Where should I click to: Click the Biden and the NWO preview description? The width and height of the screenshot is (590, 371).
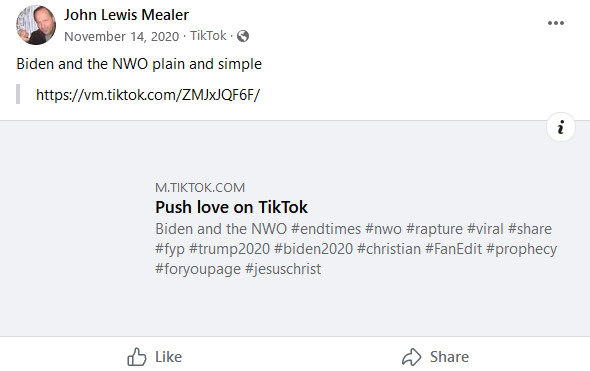point(356,249)
